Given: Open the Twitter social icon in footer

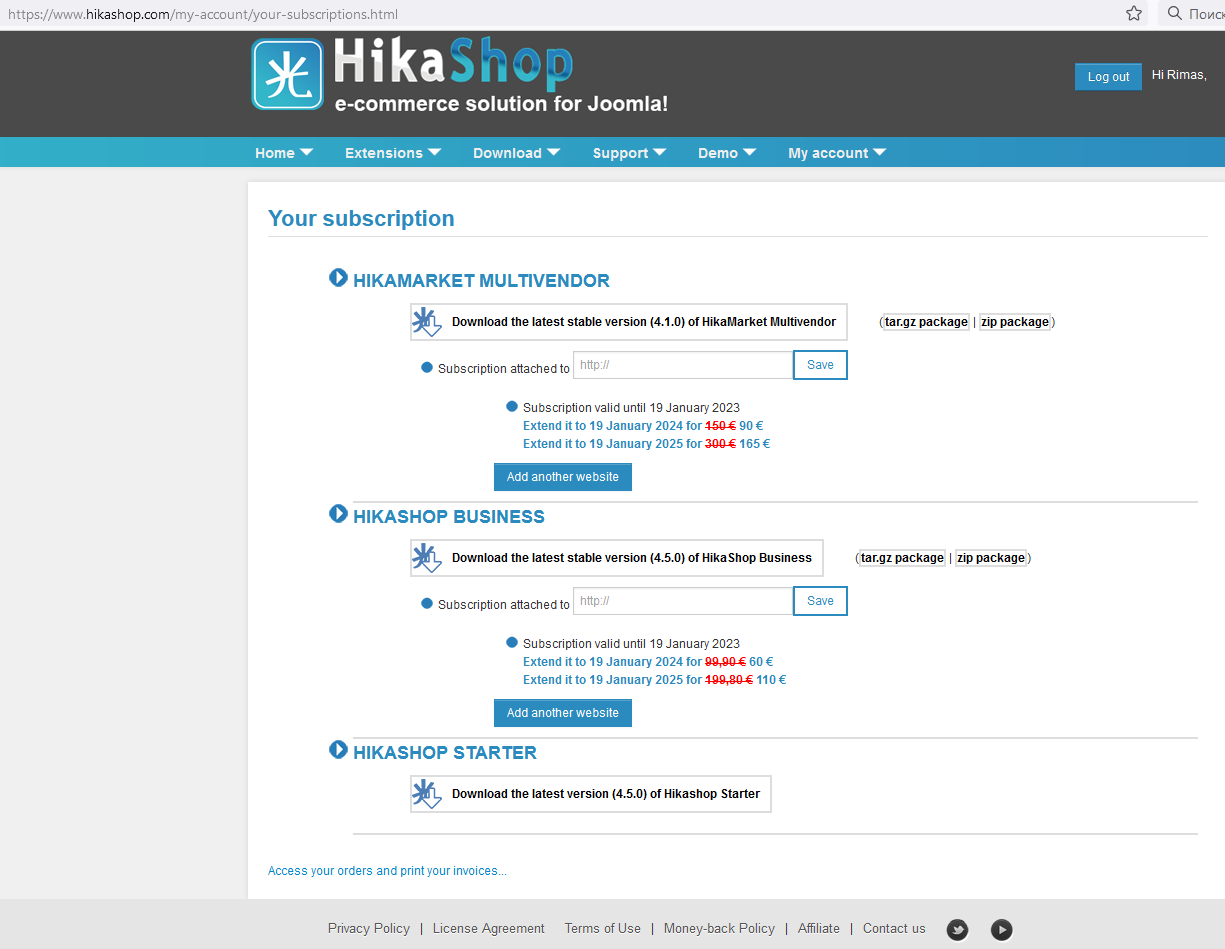Looking at the screenshot, I should click(957, 930).
